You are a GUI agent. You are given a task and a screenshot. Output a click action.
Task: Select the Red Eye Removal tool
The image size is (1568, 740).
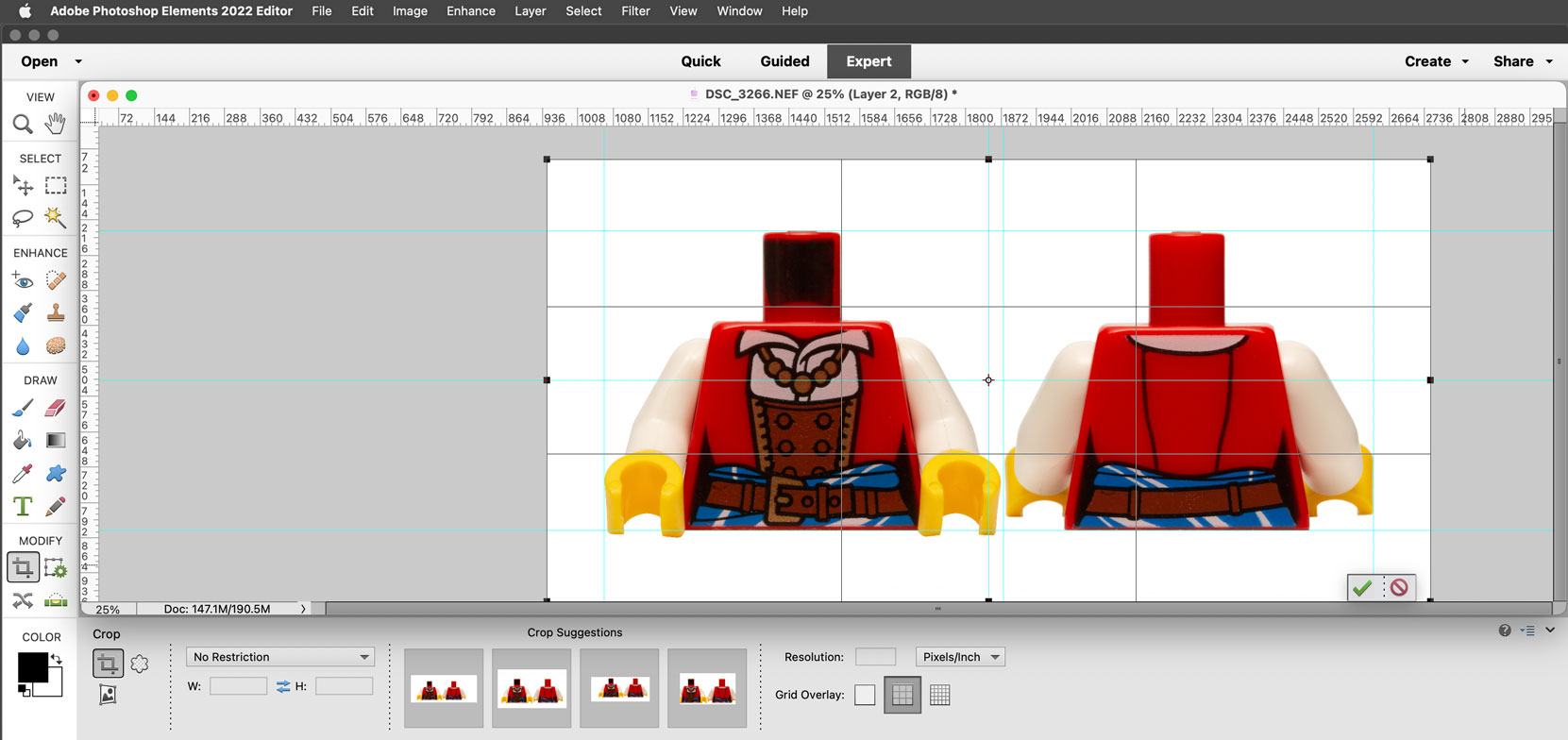click(23, 280)
